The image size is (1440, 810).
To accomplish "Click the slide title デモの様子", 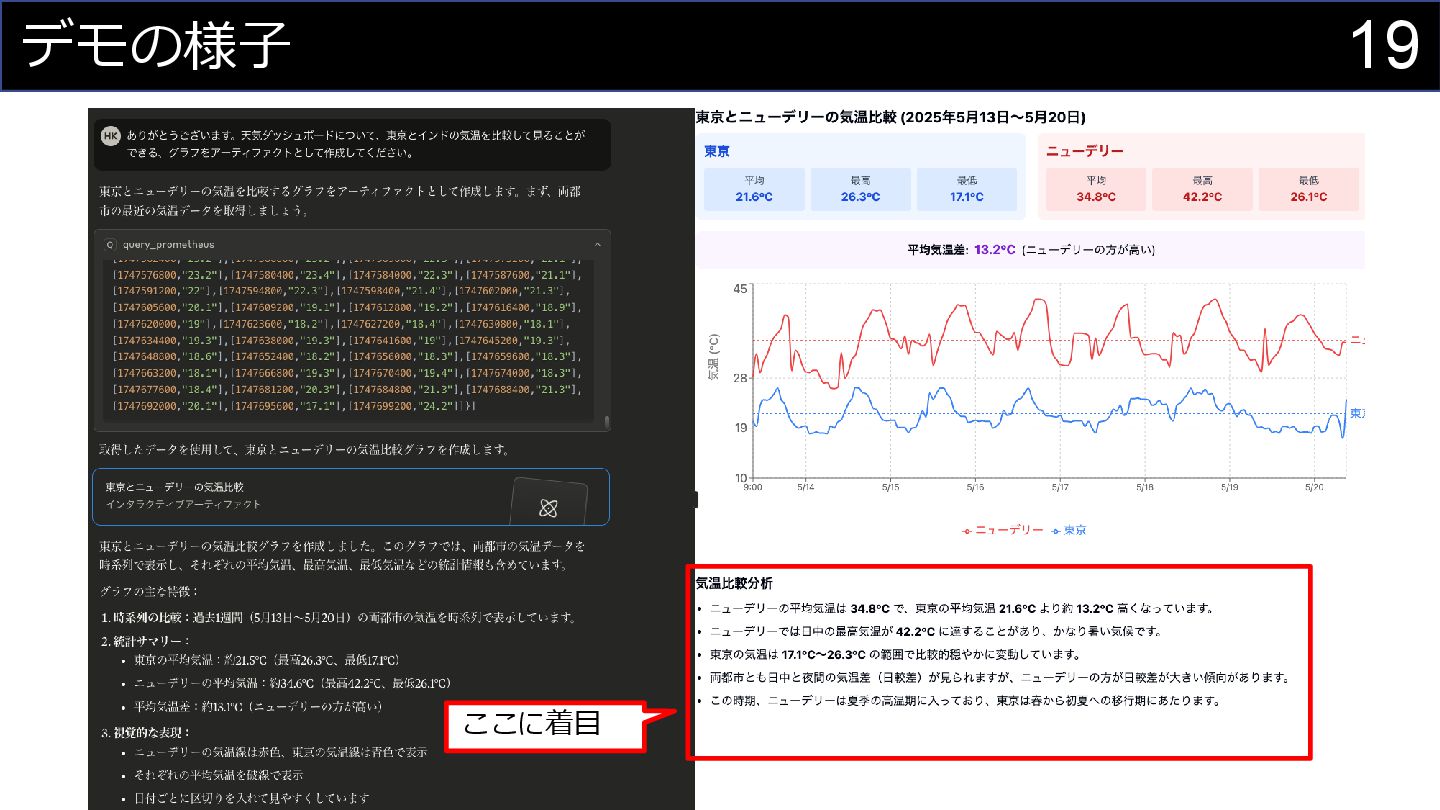I will point(156,46).
